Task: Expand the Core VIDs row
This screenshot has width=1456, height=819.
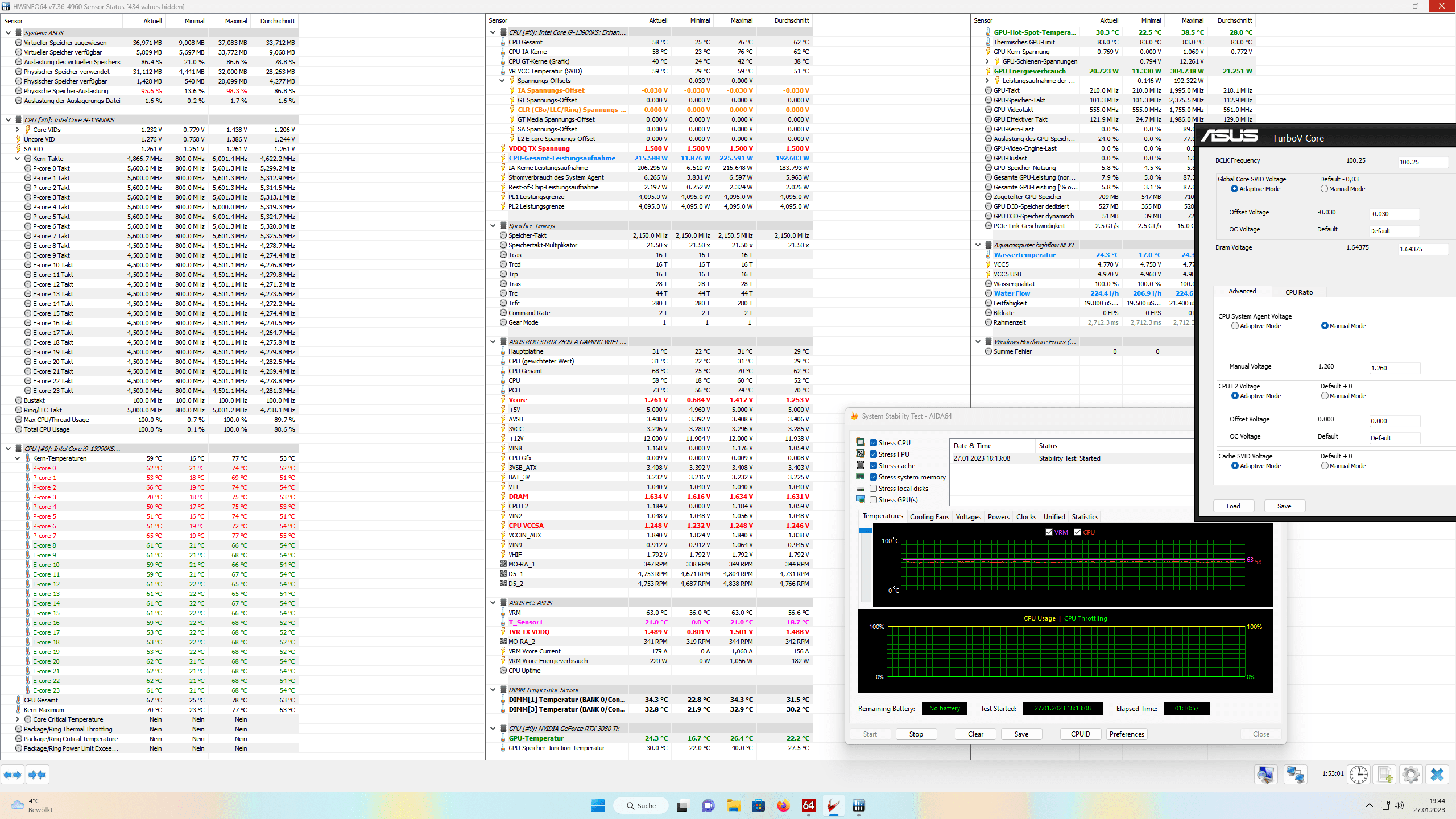Action: 18,130
